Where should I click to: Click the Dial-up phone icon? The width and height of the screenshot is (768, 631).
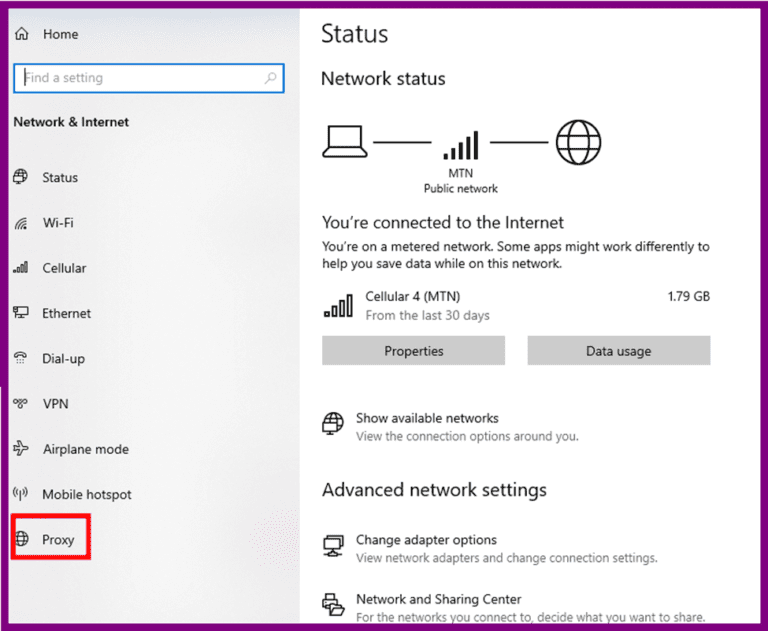(x=21, y=358)
